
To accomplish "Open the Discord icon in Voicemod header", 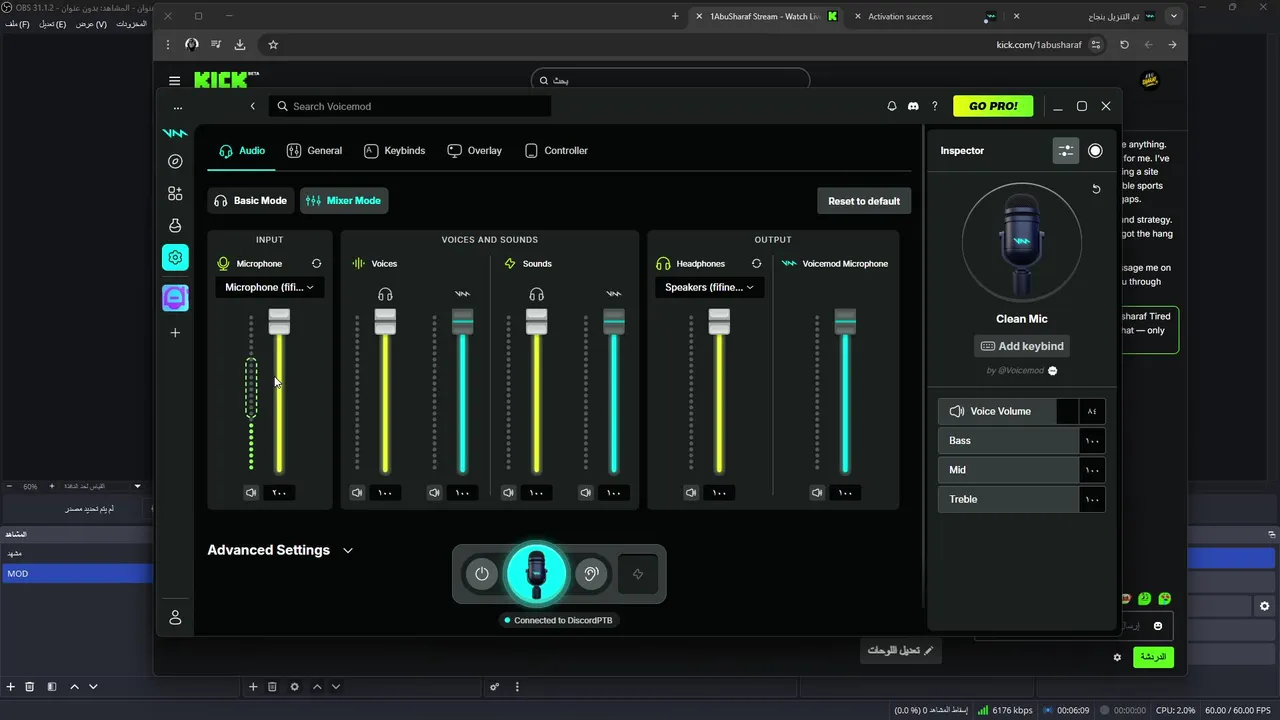I will click(913, 106).
